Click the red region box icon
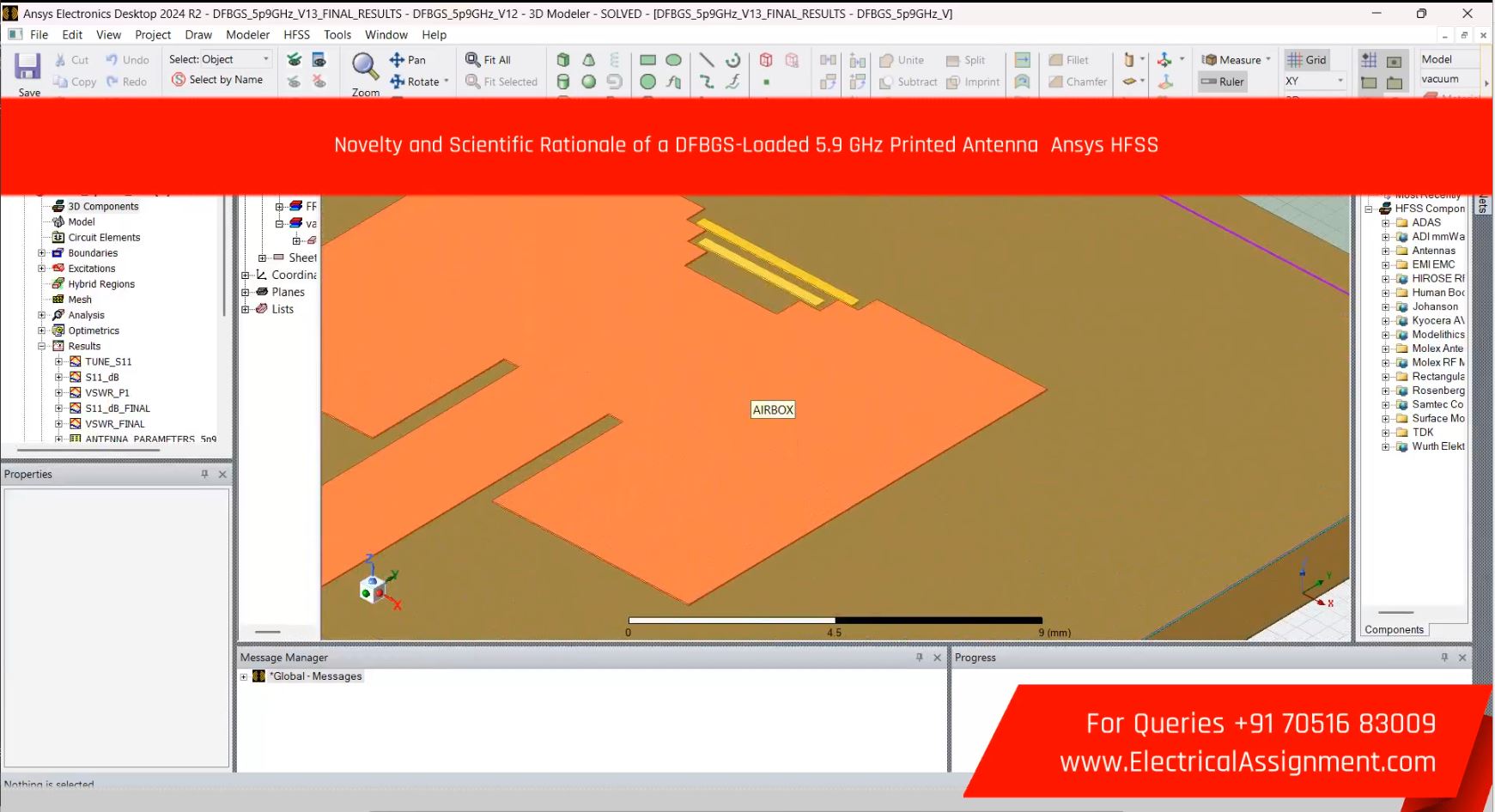This screenshot has width=1495, height=812. click(x=766, y=59)
